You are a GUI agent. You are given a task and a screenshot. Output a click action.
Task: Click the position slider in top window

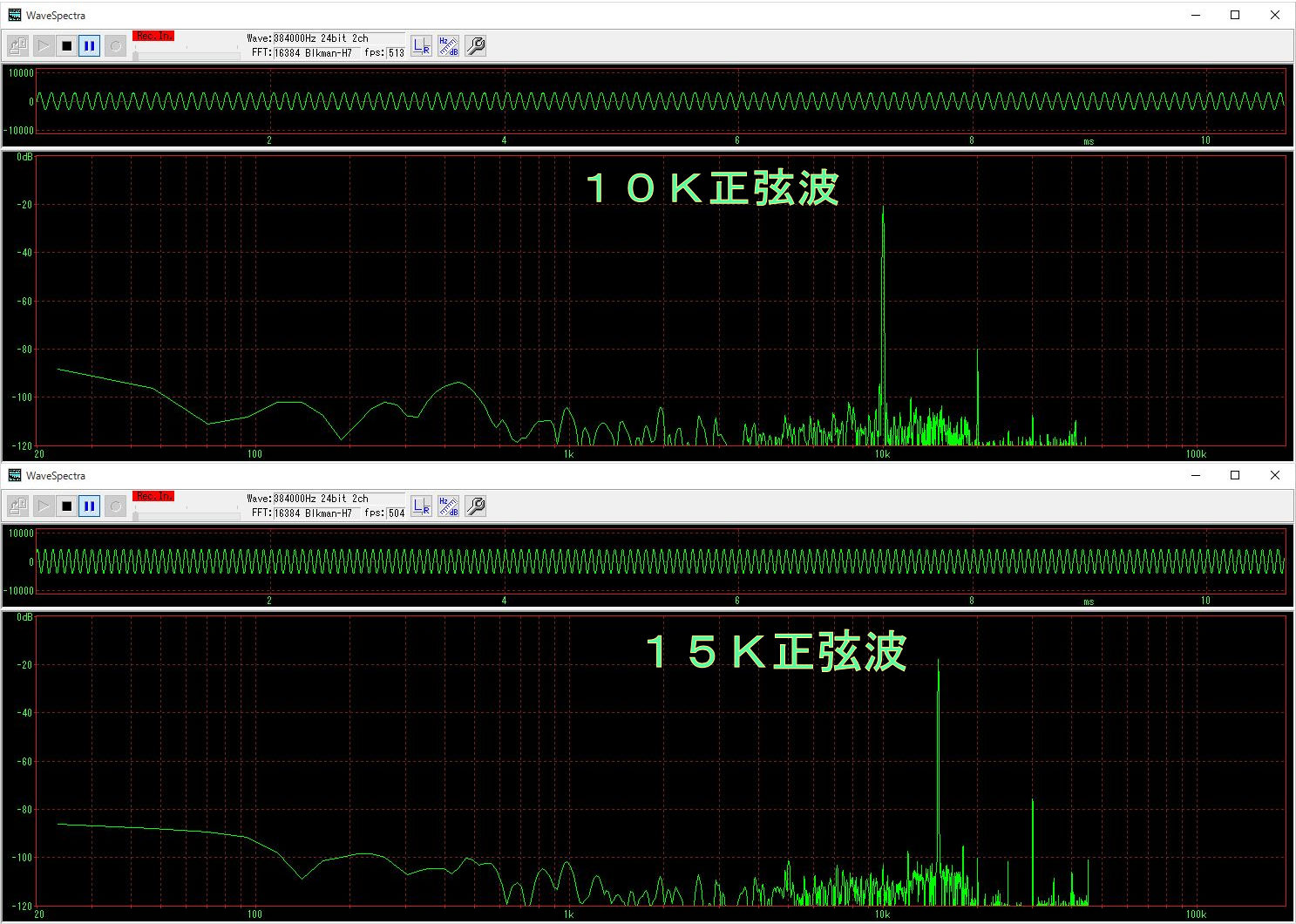187,56
